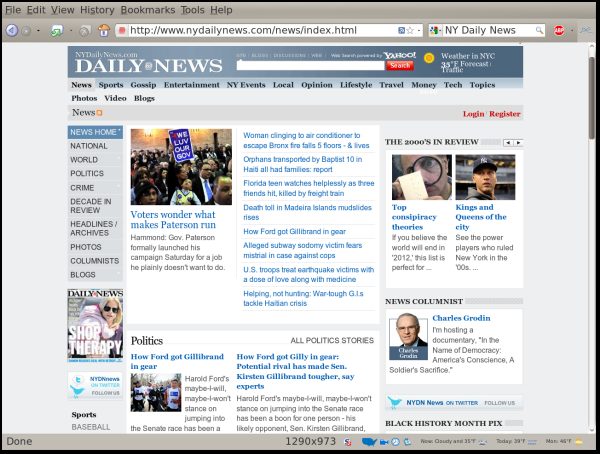
Task: Click the feed icon in the address bar
Action: (401, 30)
